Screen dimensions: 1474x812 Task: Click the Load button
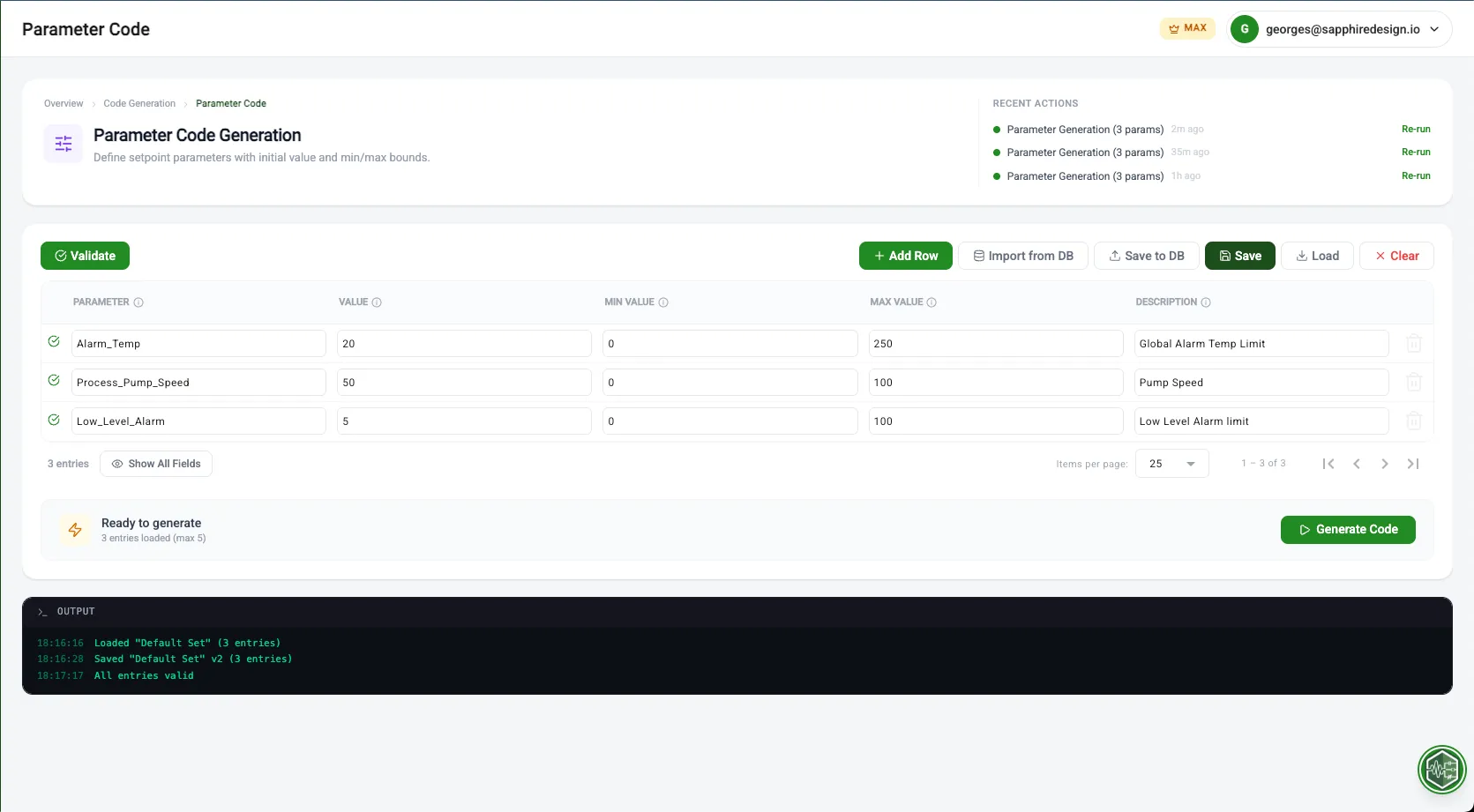tap(1317, 256)
